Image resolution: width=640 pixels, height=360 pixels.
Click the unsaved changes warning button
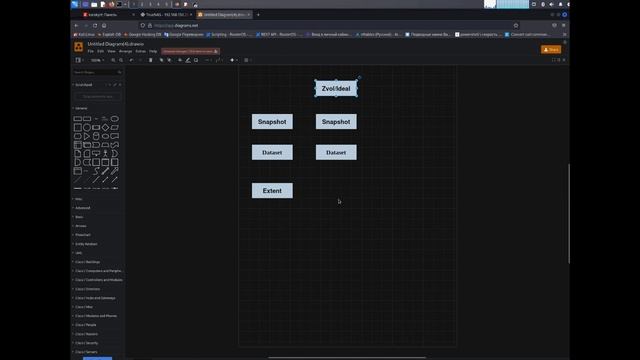pyautogui.click(x=190, y=51)
